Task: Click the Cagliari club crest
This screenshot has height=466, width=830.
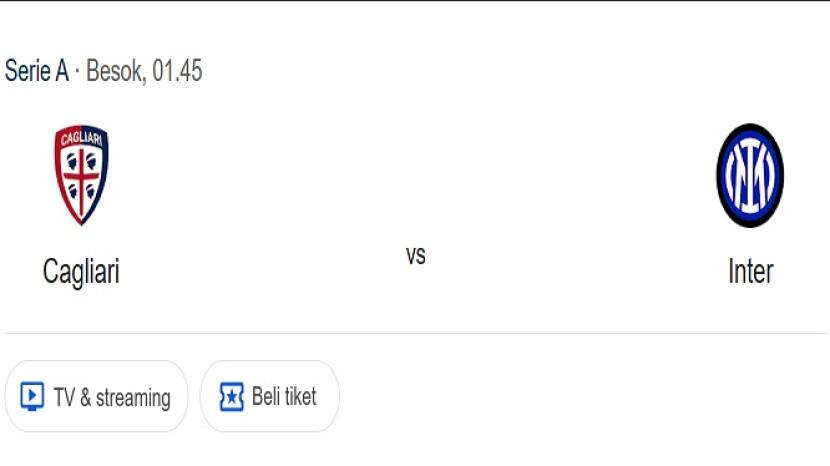Action: point(81,175)
